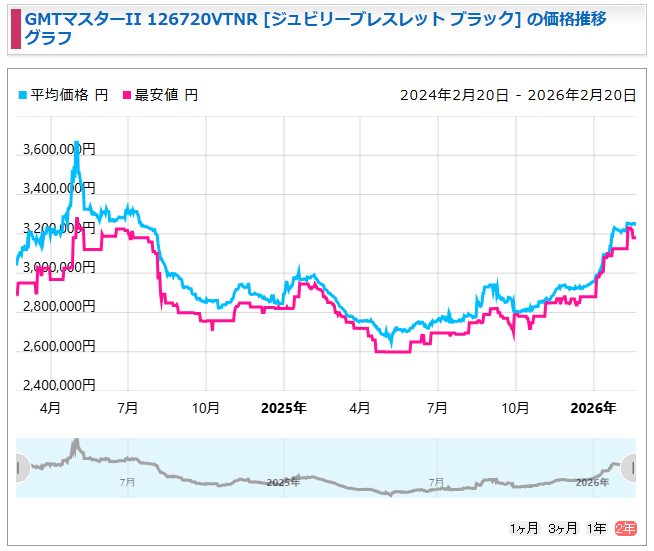654x551 pixels.
Task: Toggle the 最安値 series in legend
Action: click(165, 95)
